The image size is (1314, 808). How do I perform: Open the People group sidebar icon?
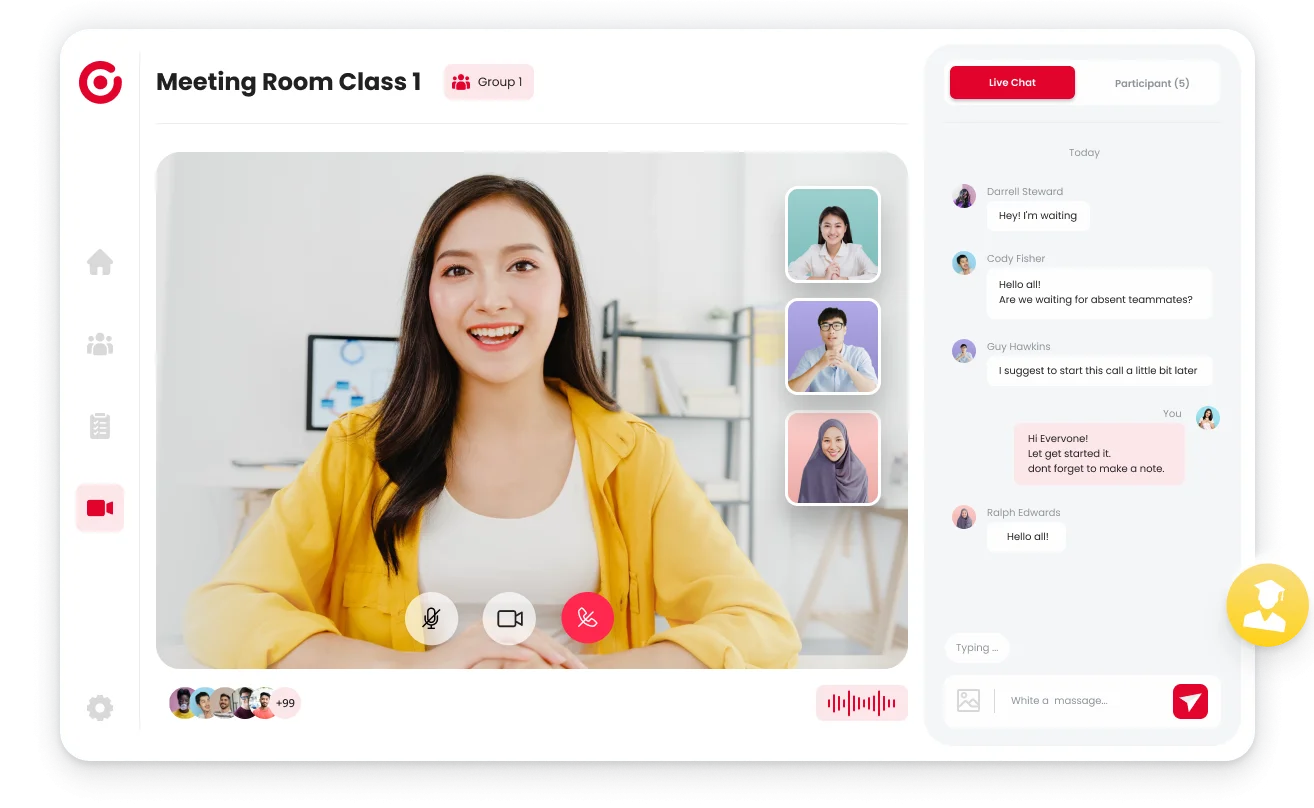tap(100, 345)
